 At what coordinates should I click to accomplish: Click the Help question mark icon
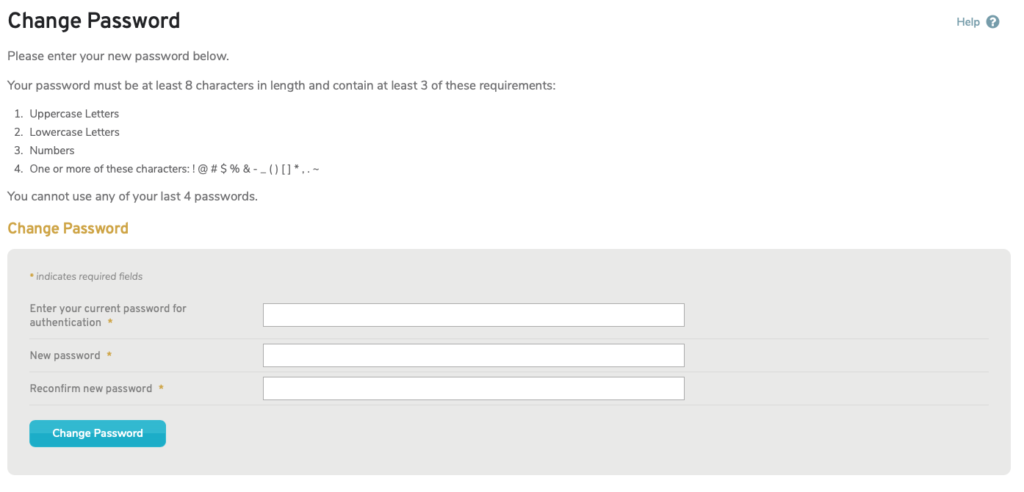click(993, 22)
